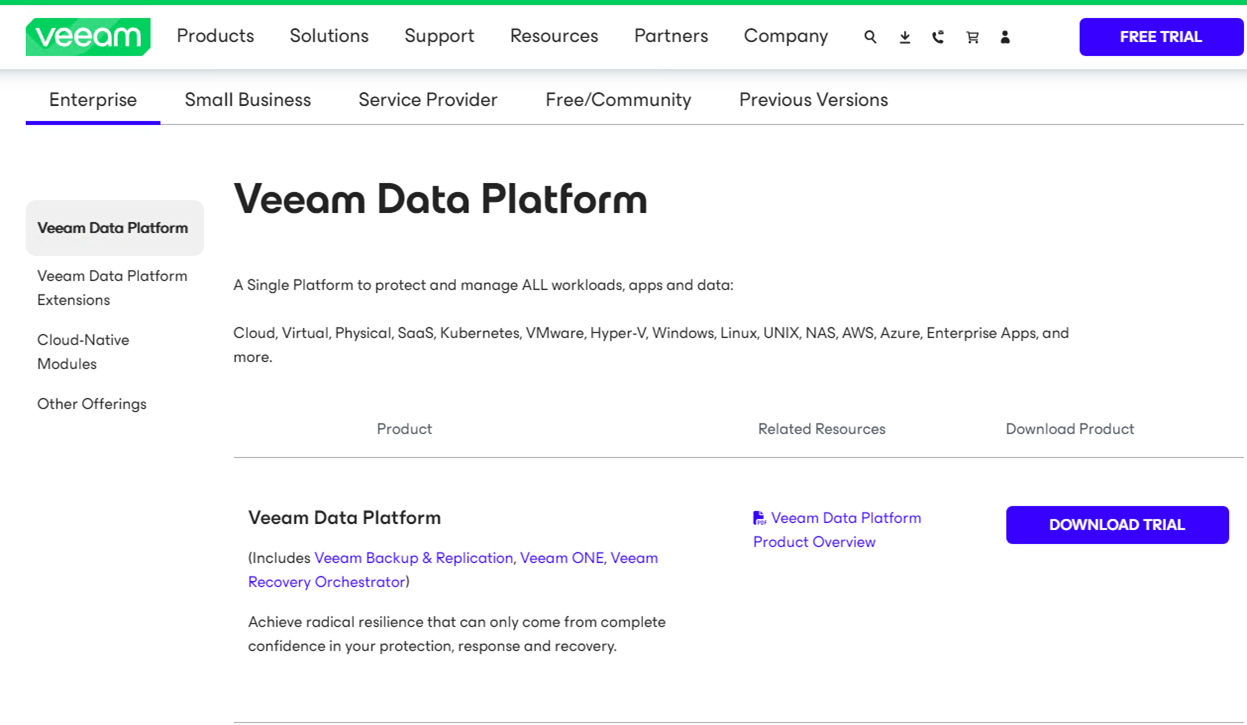Open the search icon in header
Viewport: 1247px width, 725px height.
pos(870,37)
